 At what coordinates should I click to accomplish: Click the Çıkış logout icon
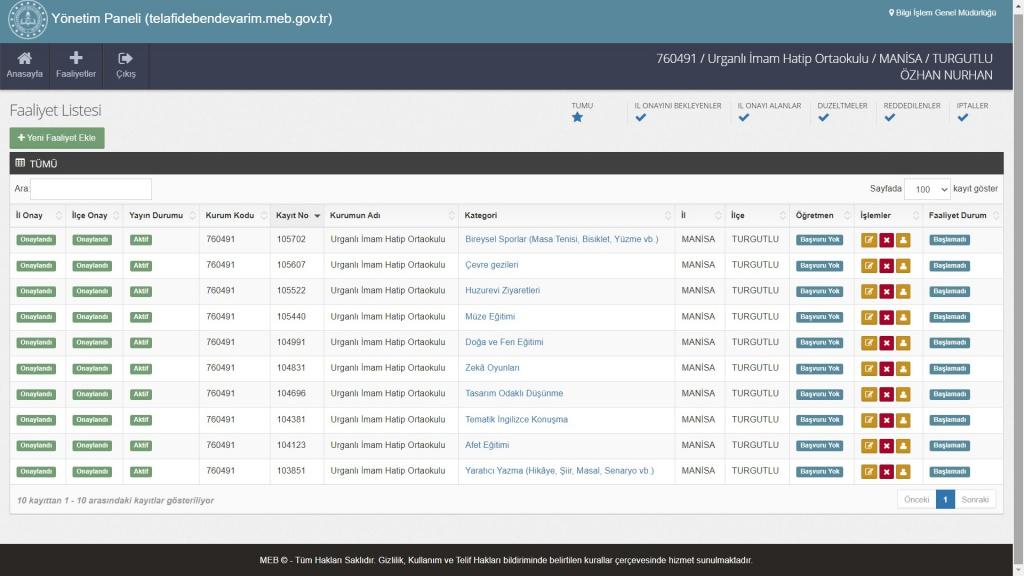126,65
